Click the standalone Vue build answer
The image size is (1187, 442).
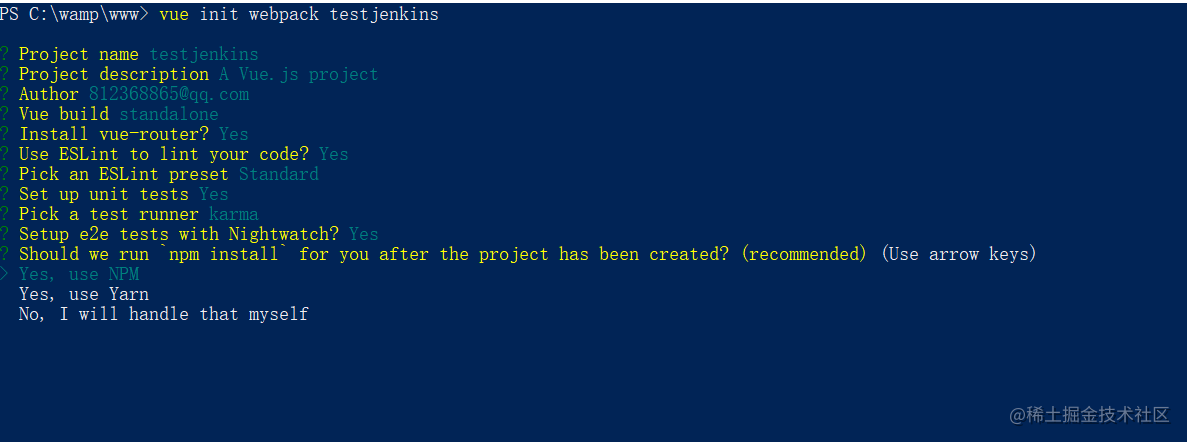(x=169, y=114)
